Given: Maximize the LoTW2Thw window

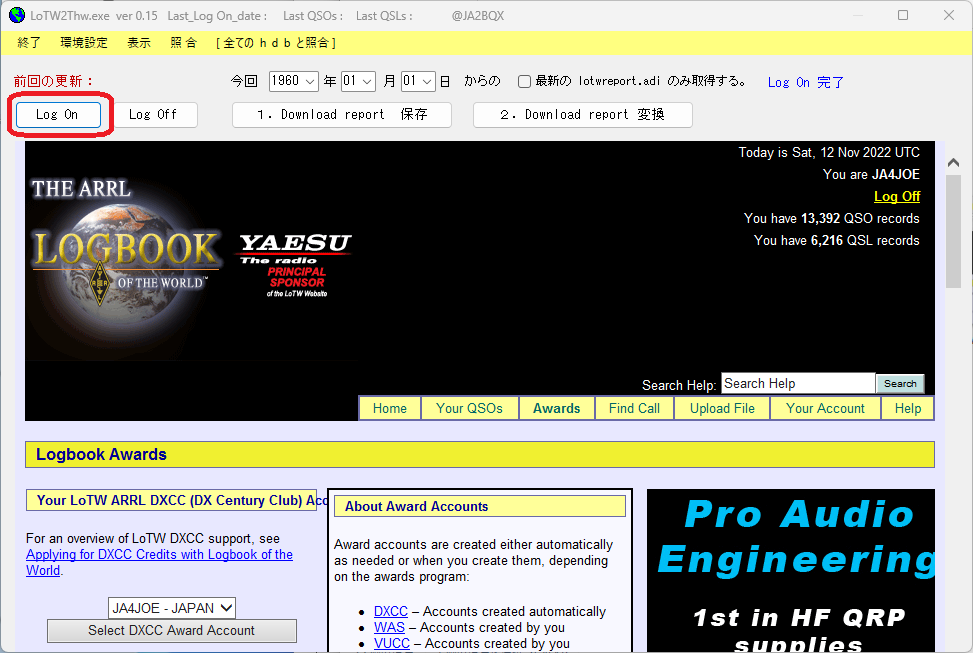Looking at the screenshot, I should click(903, 15).
